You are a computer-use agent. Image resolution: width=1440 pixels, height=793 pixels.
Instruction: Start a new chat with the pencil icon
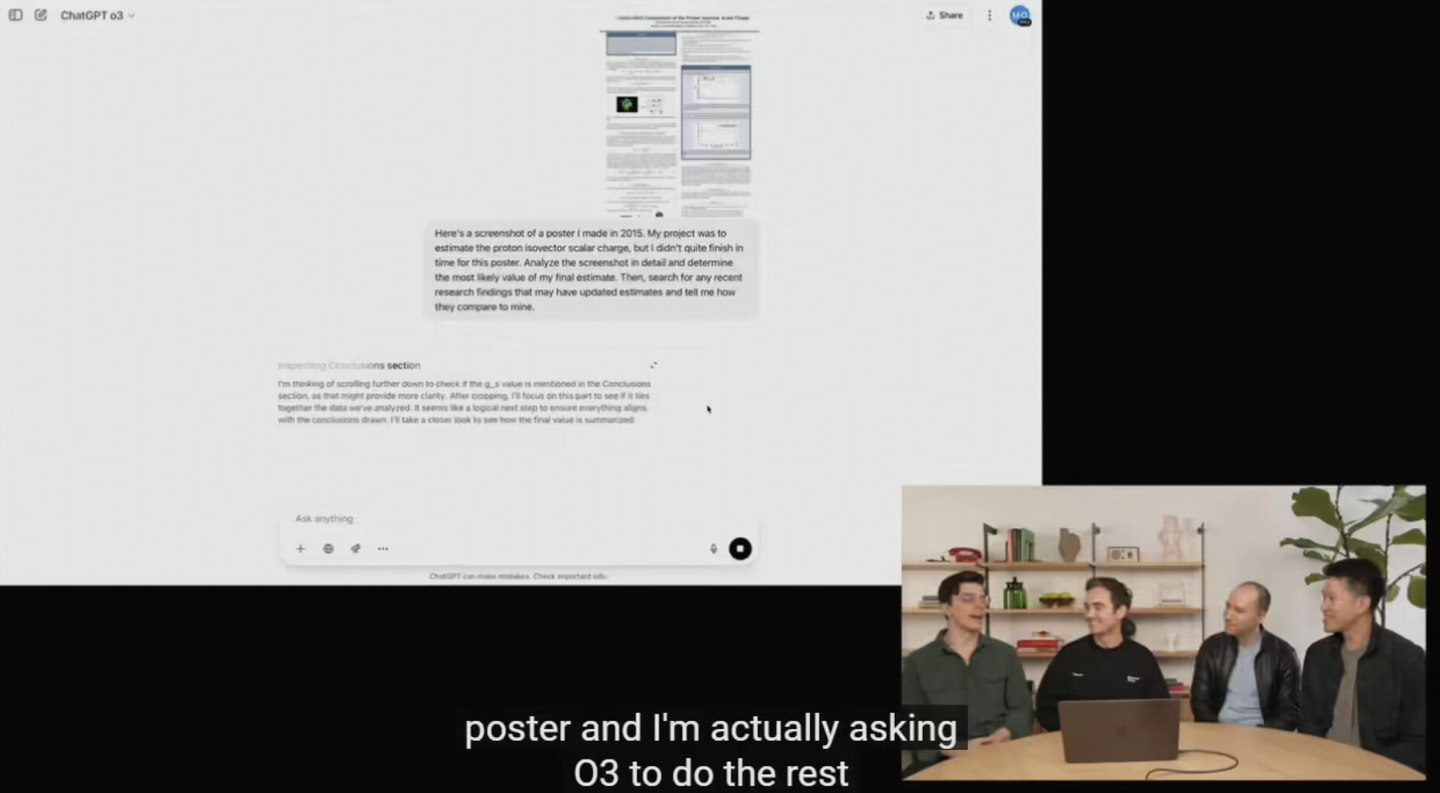tap(41, 15)
